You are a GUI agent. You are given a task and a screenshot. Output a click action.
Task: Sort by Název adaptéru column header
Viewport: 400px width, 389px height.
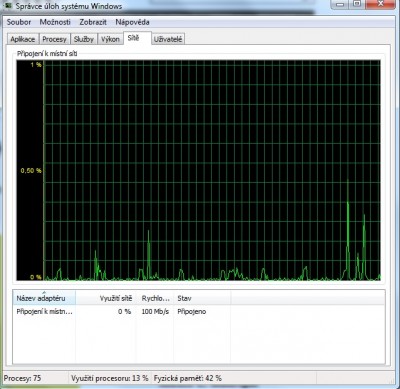click(x=44, y=298)
